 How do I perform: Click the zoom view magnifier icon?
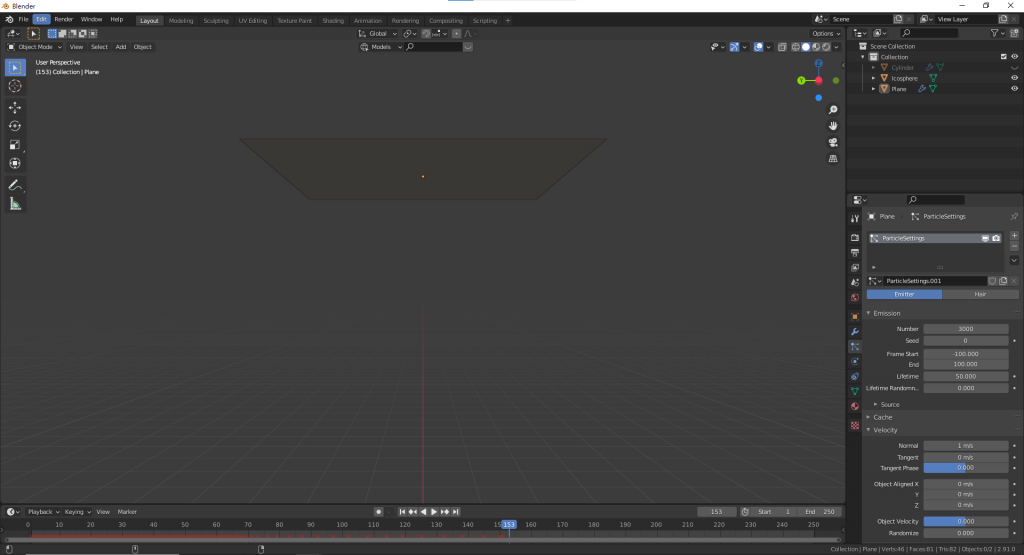coord(833,110)
